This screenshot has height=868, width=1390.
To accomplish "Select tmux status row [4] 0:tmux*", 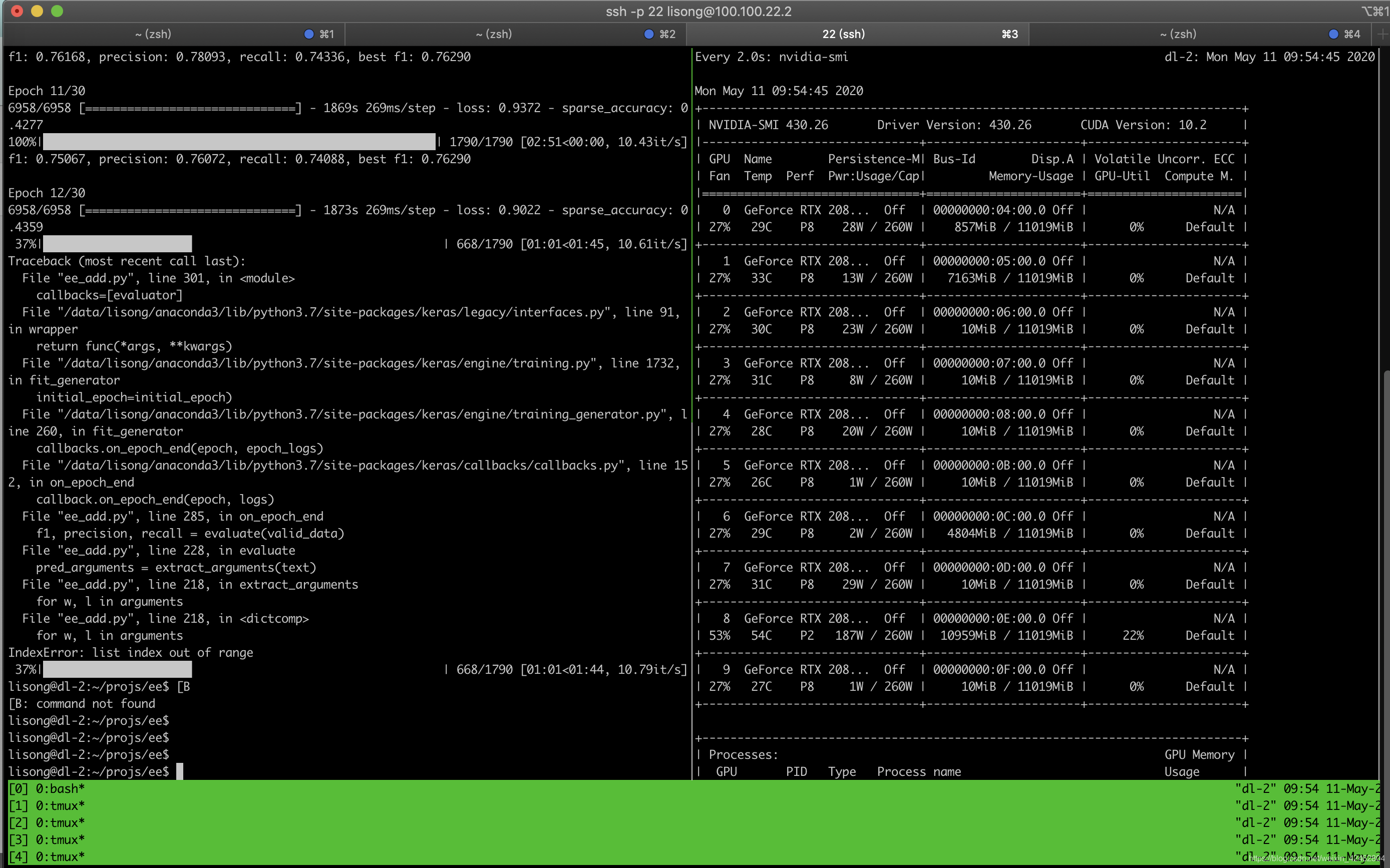I will [x=47, y=856].
